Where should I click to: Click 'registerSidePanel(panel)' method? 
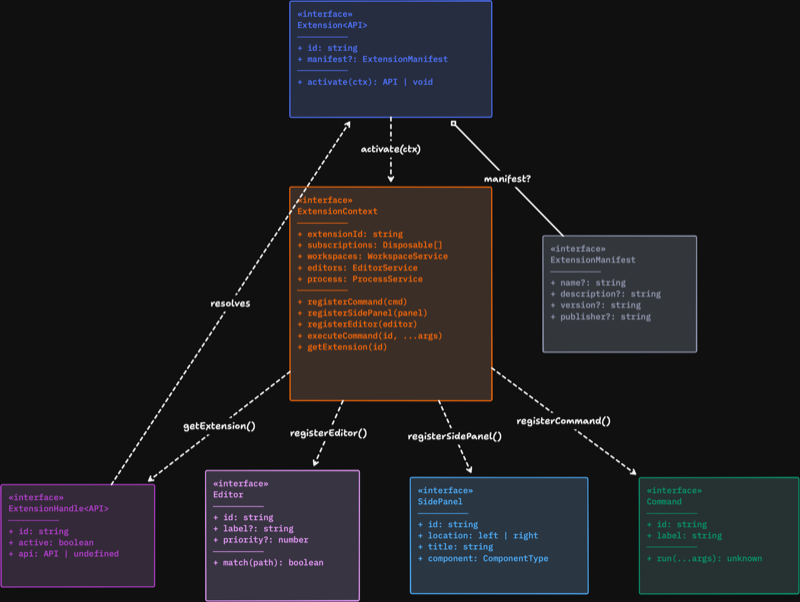coord(367,313)
